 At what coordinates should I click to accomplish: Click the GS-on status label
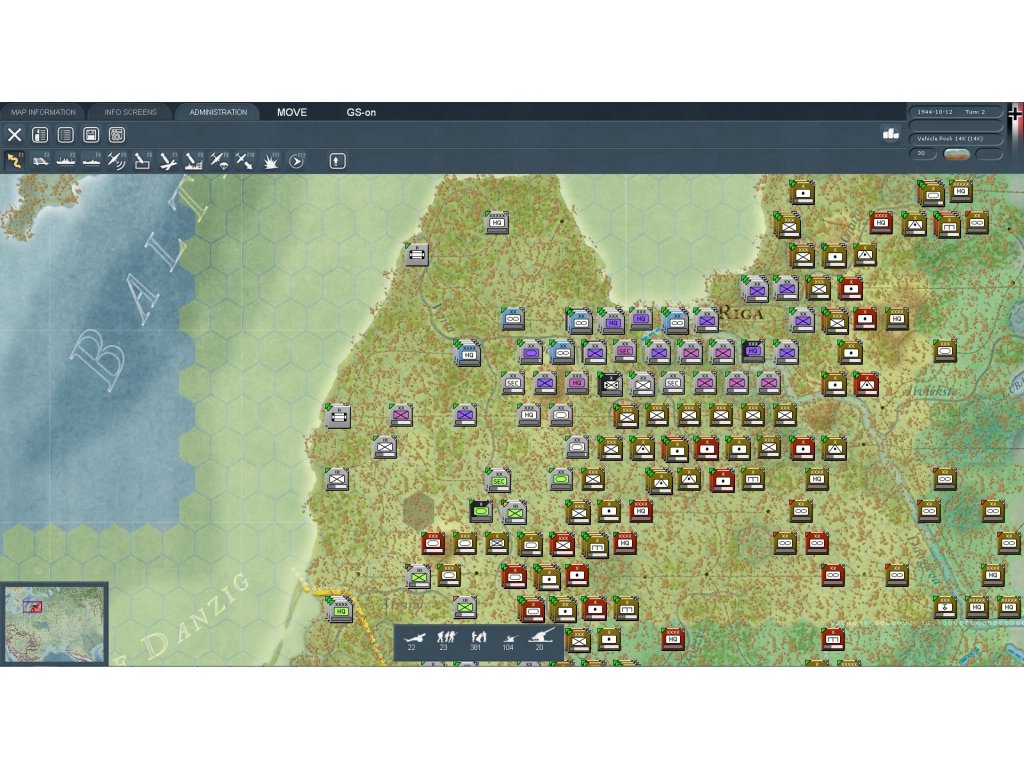click(361, 112)
